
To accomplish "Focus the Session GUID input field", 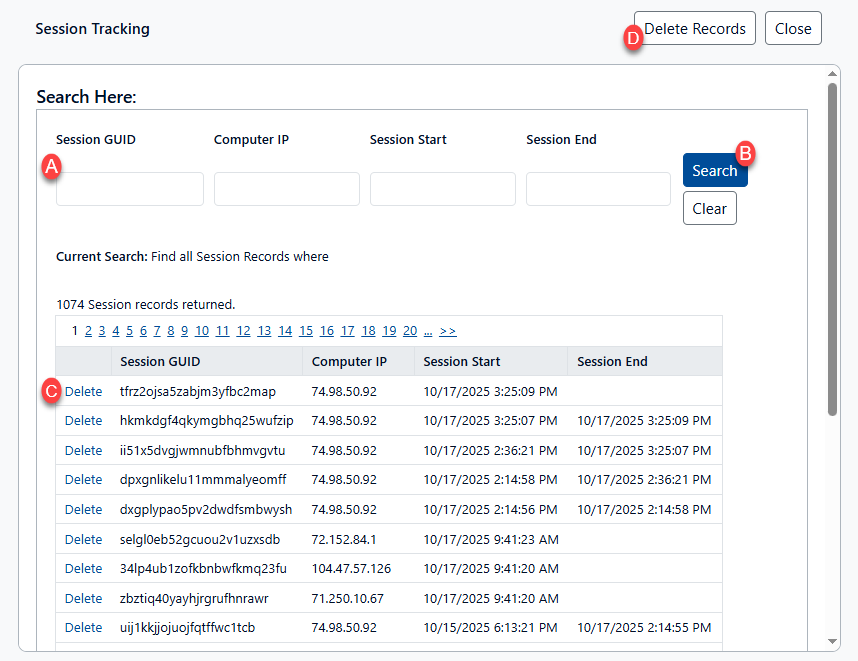I will point(130,189).
